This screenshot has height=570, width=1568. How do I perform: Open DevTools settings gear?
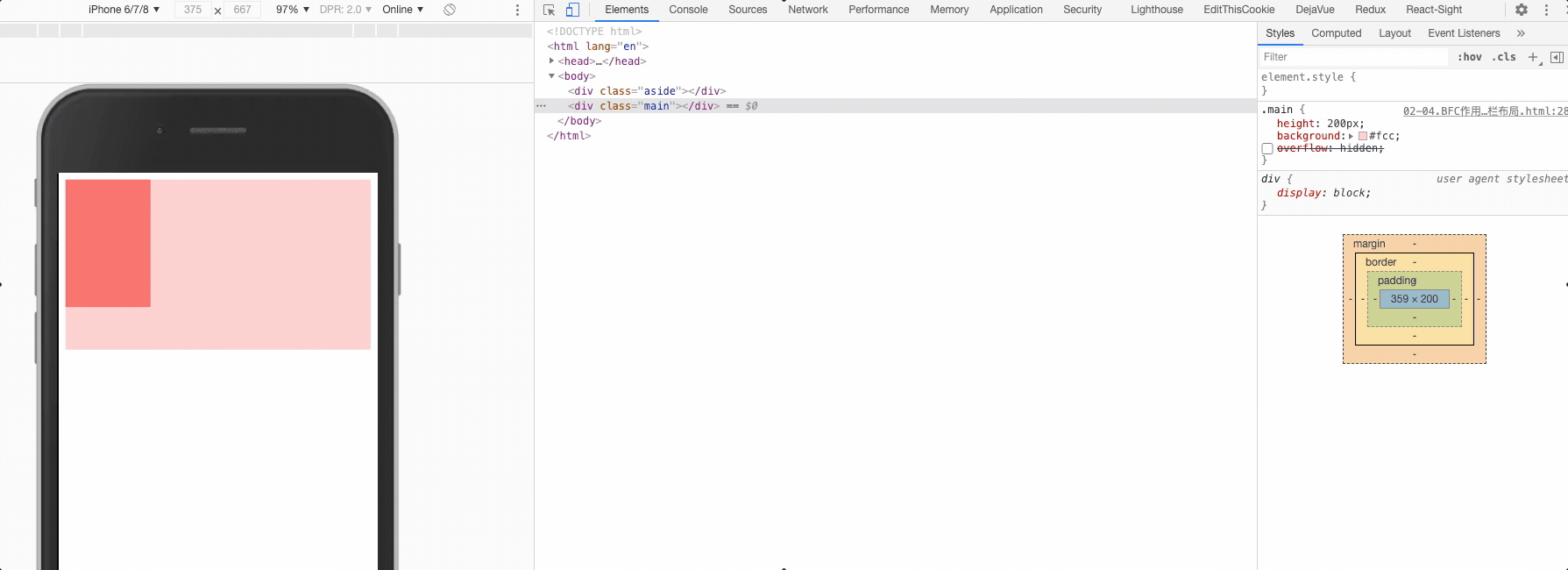pos(1522,10)
